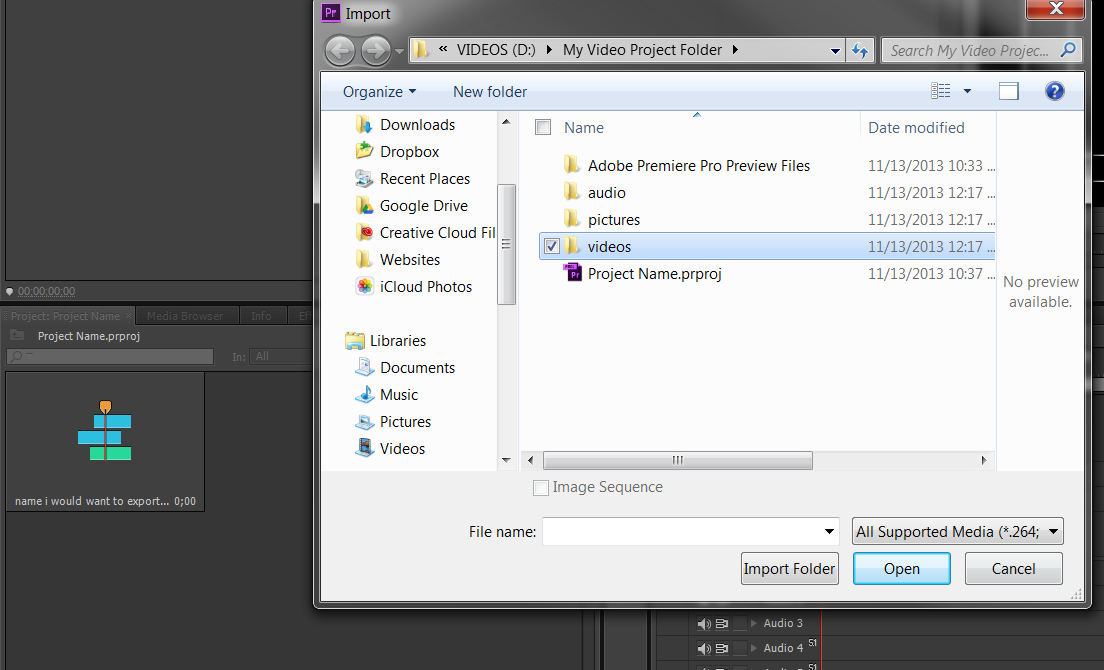
Task: Click the Import Folder button
Action: (789, 569)
